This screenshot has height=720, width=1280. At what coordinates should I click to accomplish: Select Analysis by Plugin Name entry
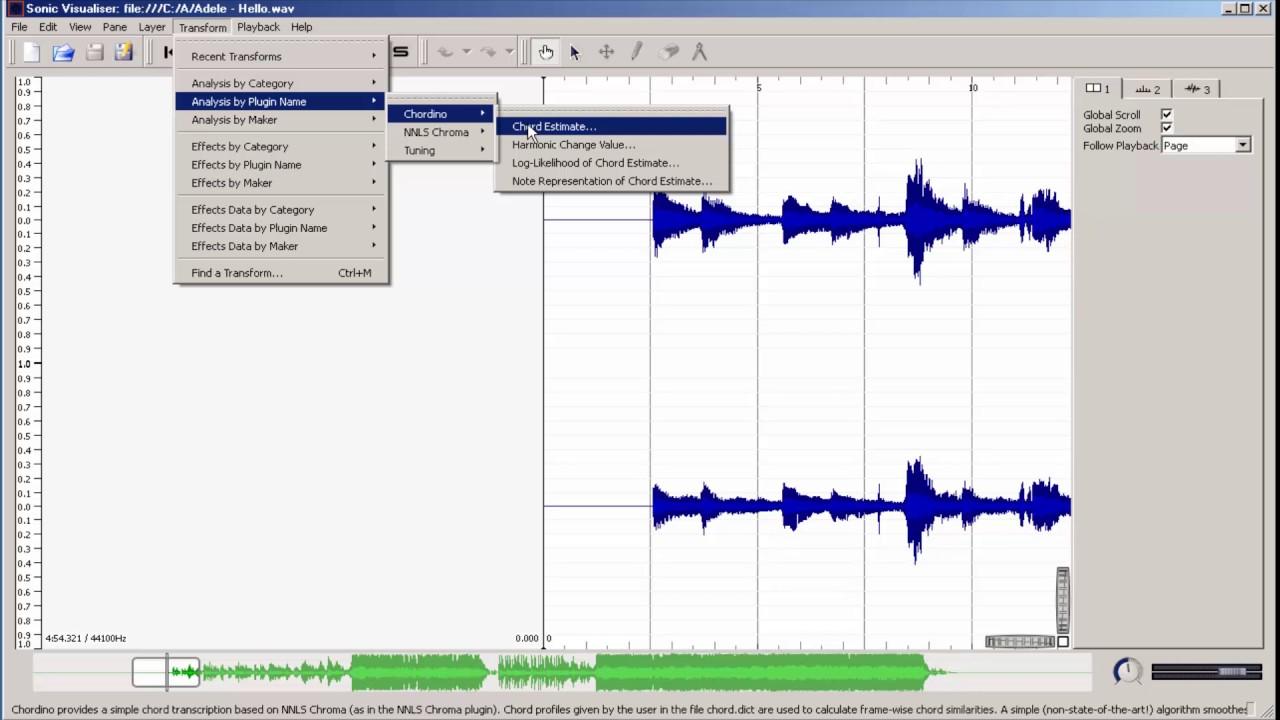(x=282, y=101)
